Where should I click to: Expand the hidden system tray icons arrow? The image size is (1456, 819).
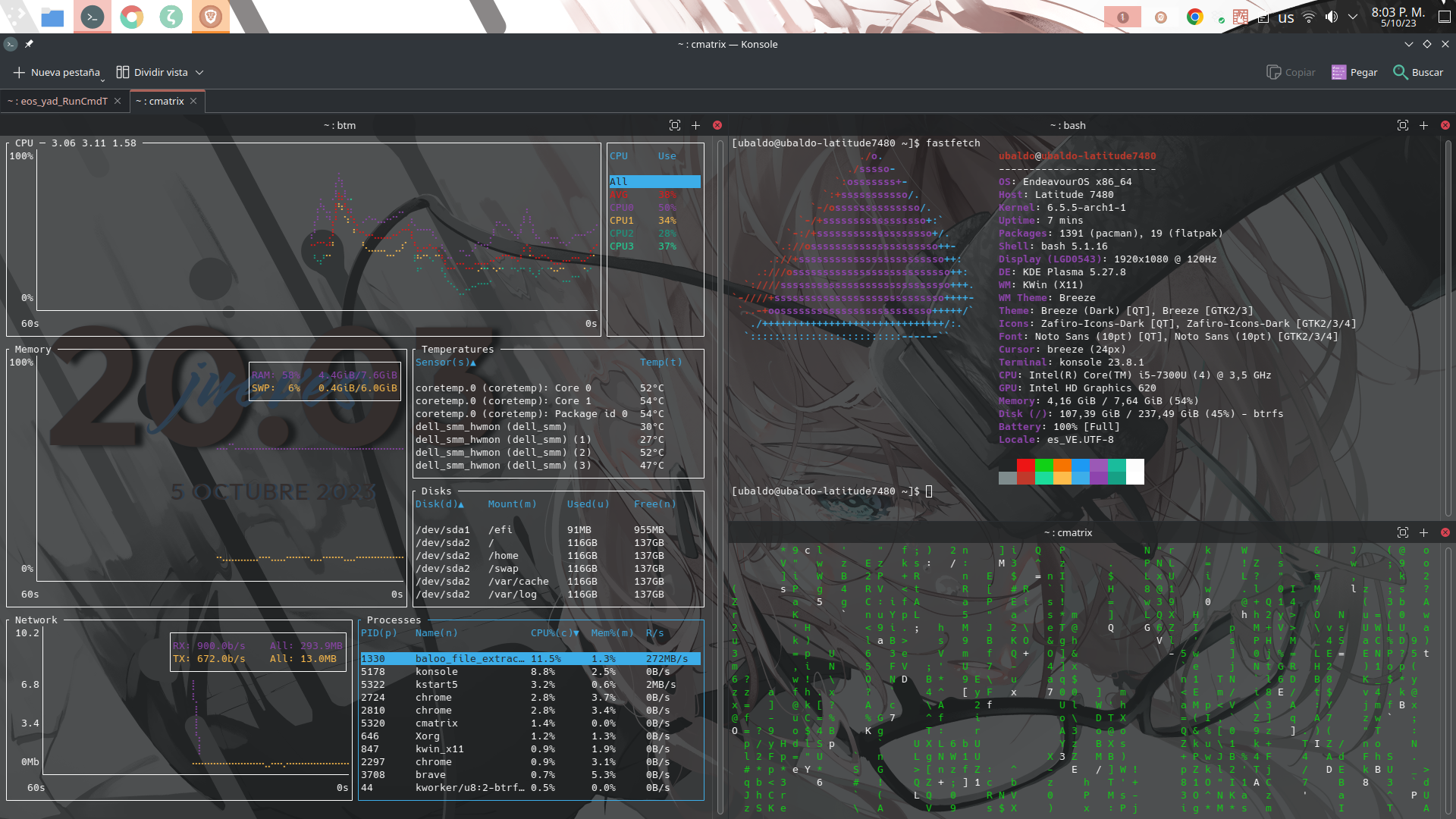pyautogui.click(x=1353, y=17)
